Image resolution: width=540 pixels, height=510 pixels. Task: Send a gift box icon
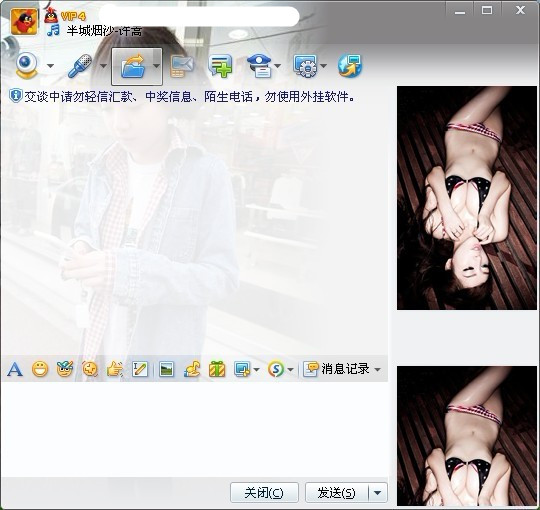tap(217, 369)
